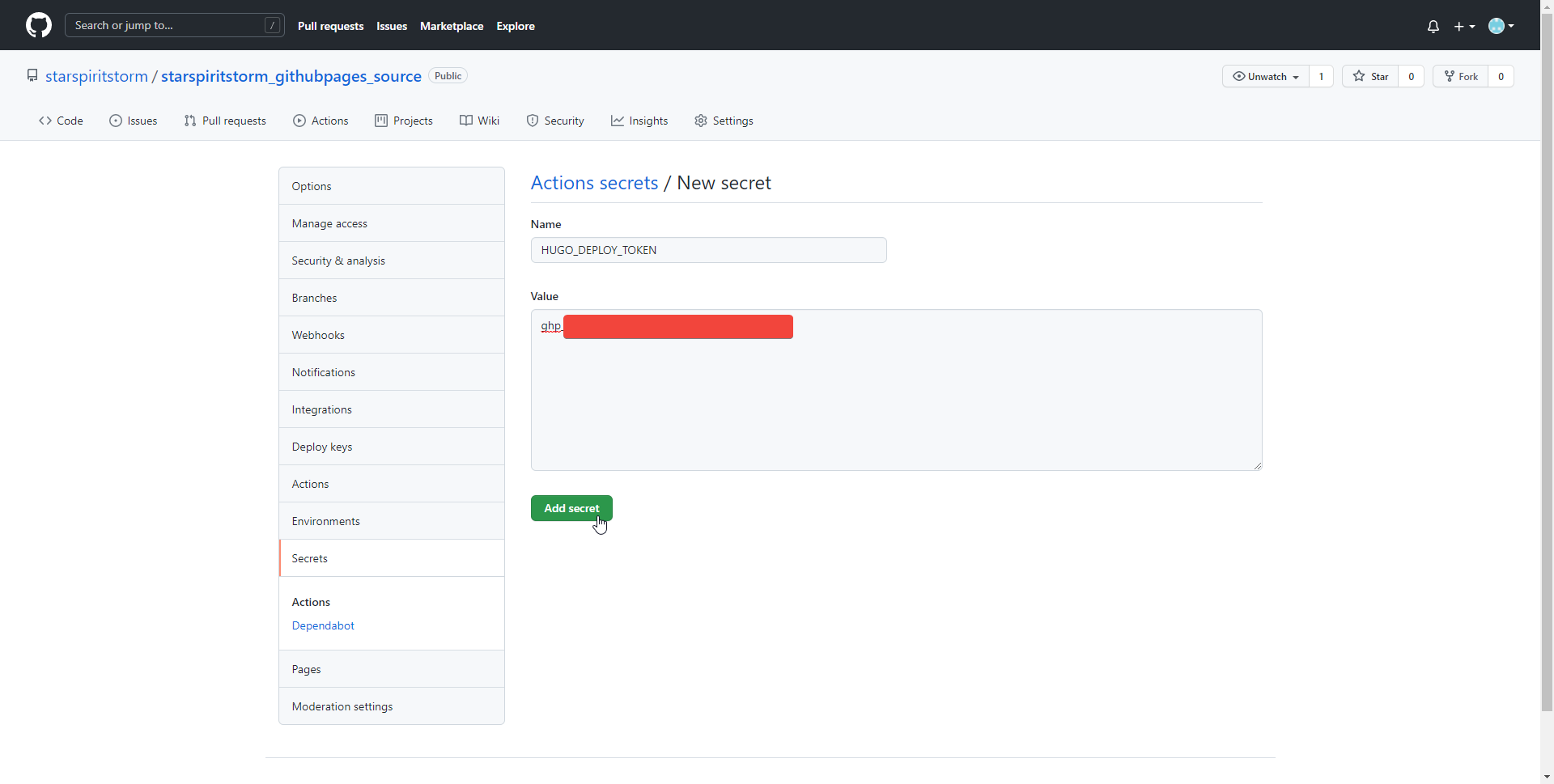Click the Public visibility badge
This screenshot has height=784, width=1554.
point(448,76)
